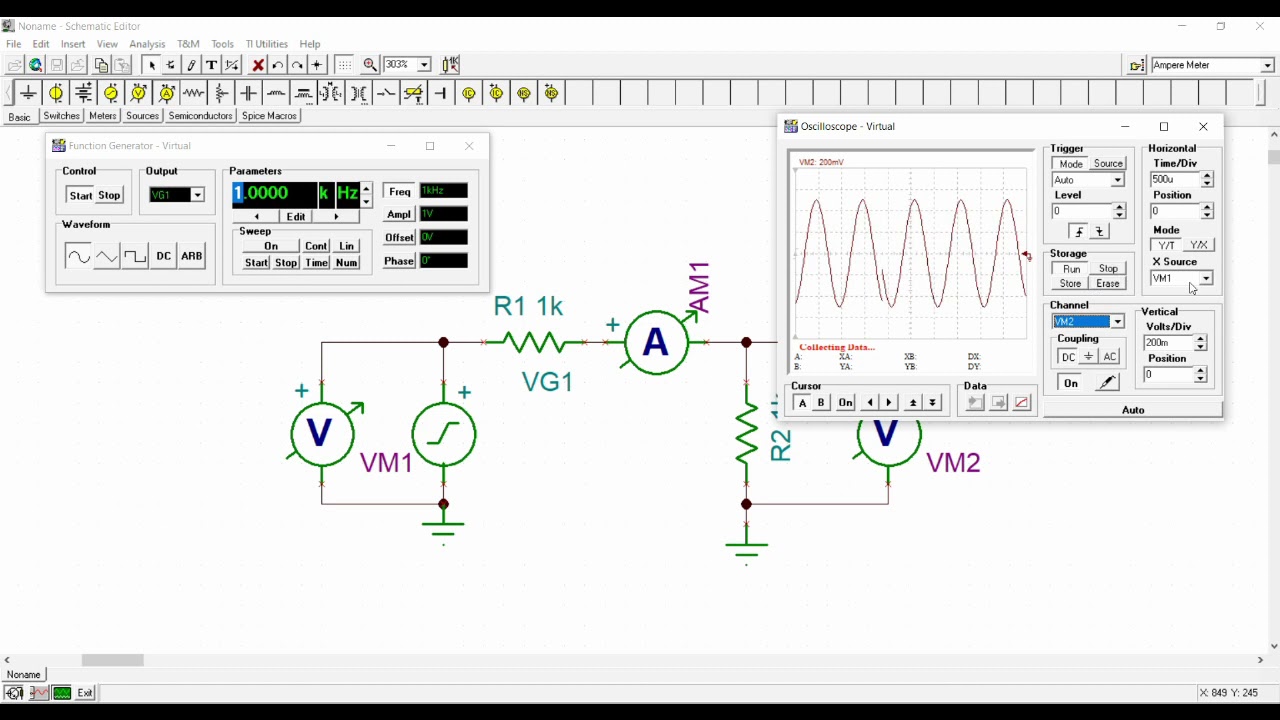Open the Channel VM2 dropdown

point(1118,322)
